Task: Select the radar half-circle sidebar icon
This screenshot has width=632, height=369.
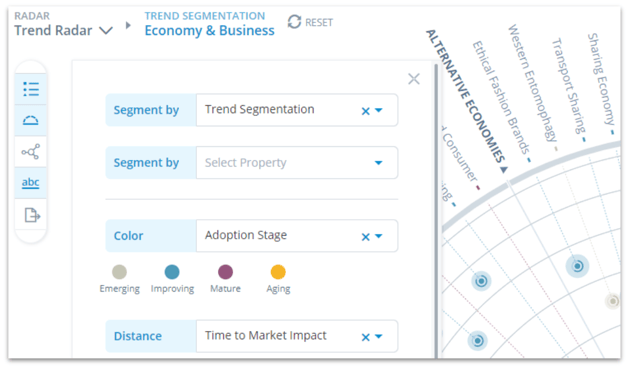Action: click(x=31, y=120)
